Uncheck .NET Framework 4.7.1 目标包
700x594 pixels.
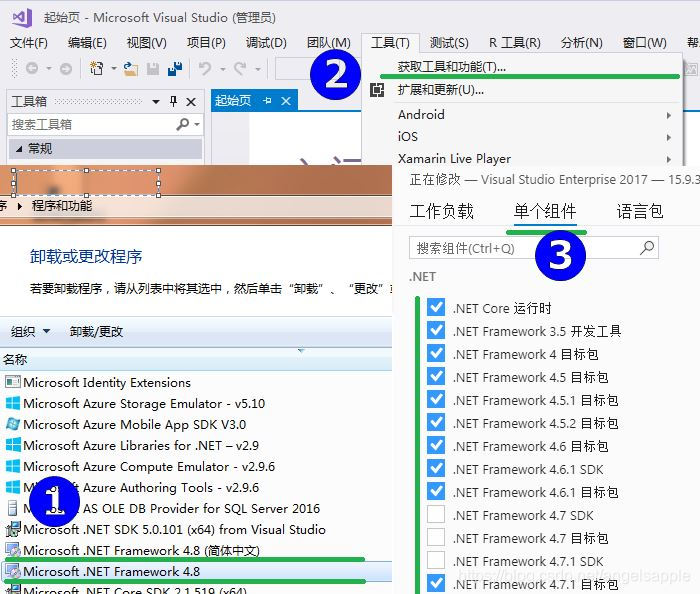click(436, 583)
